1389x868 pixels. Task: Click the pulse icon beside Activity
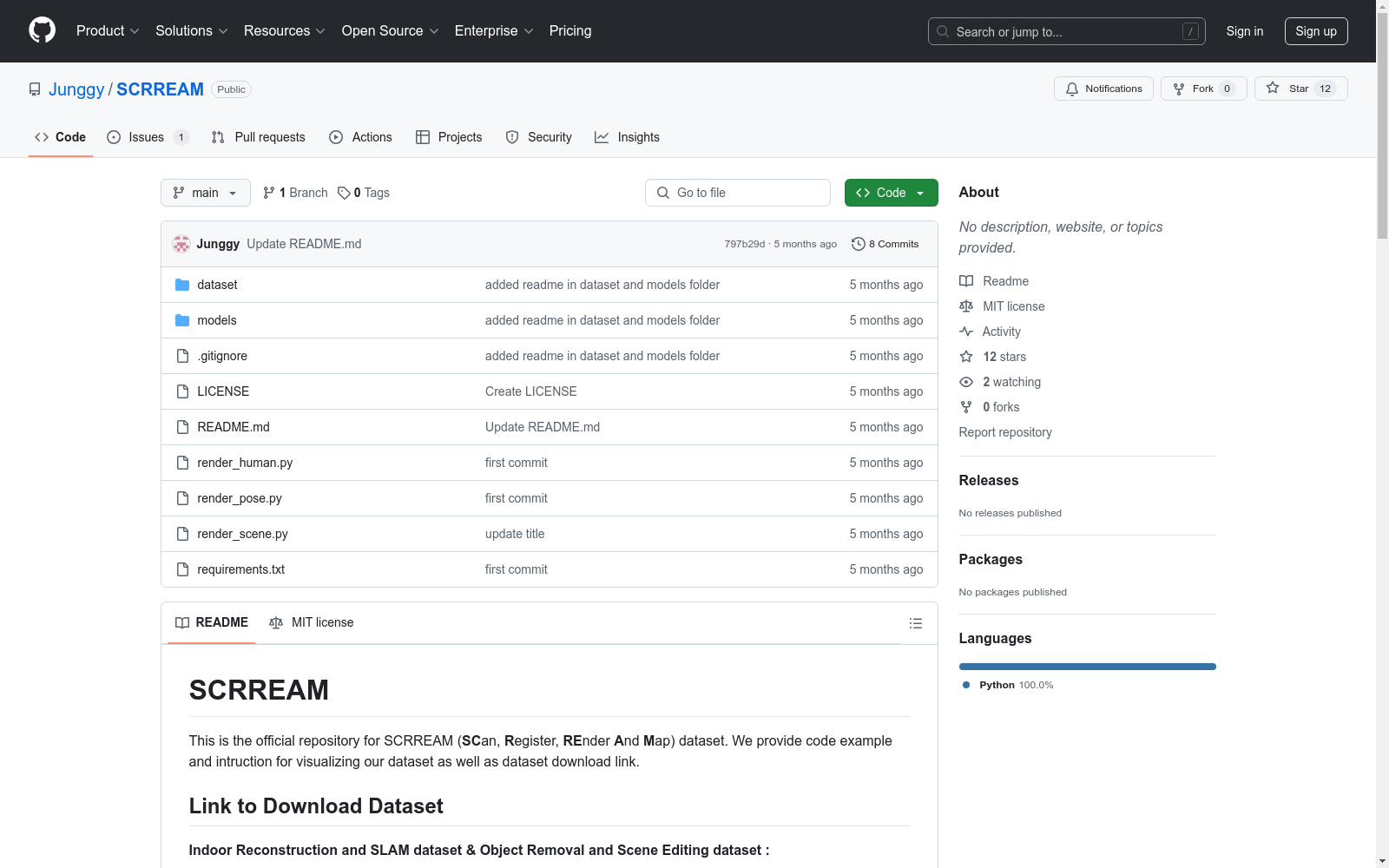[966, 332]
